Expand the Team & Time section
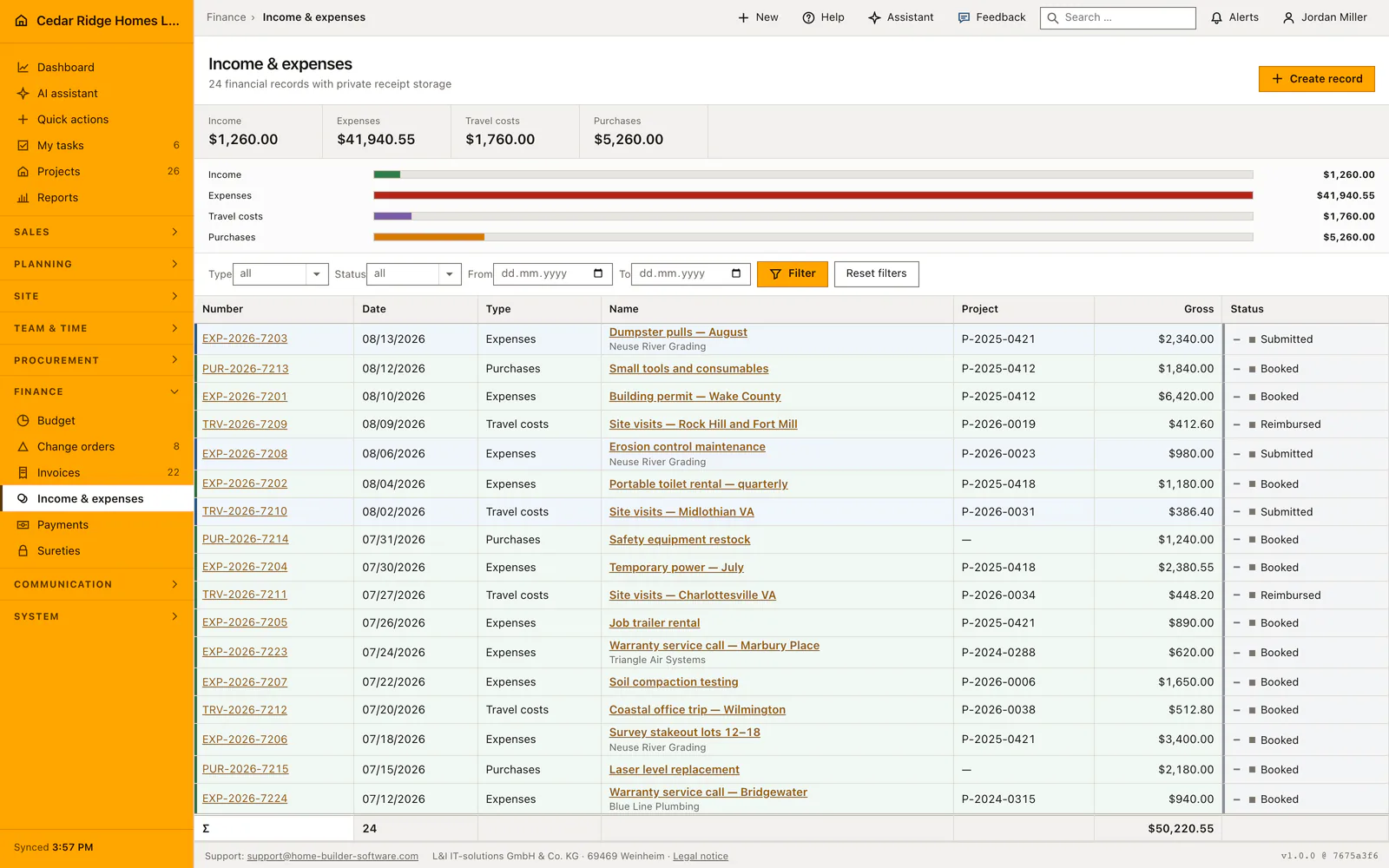Screen dimensions: 1389x868 [96, 328]
